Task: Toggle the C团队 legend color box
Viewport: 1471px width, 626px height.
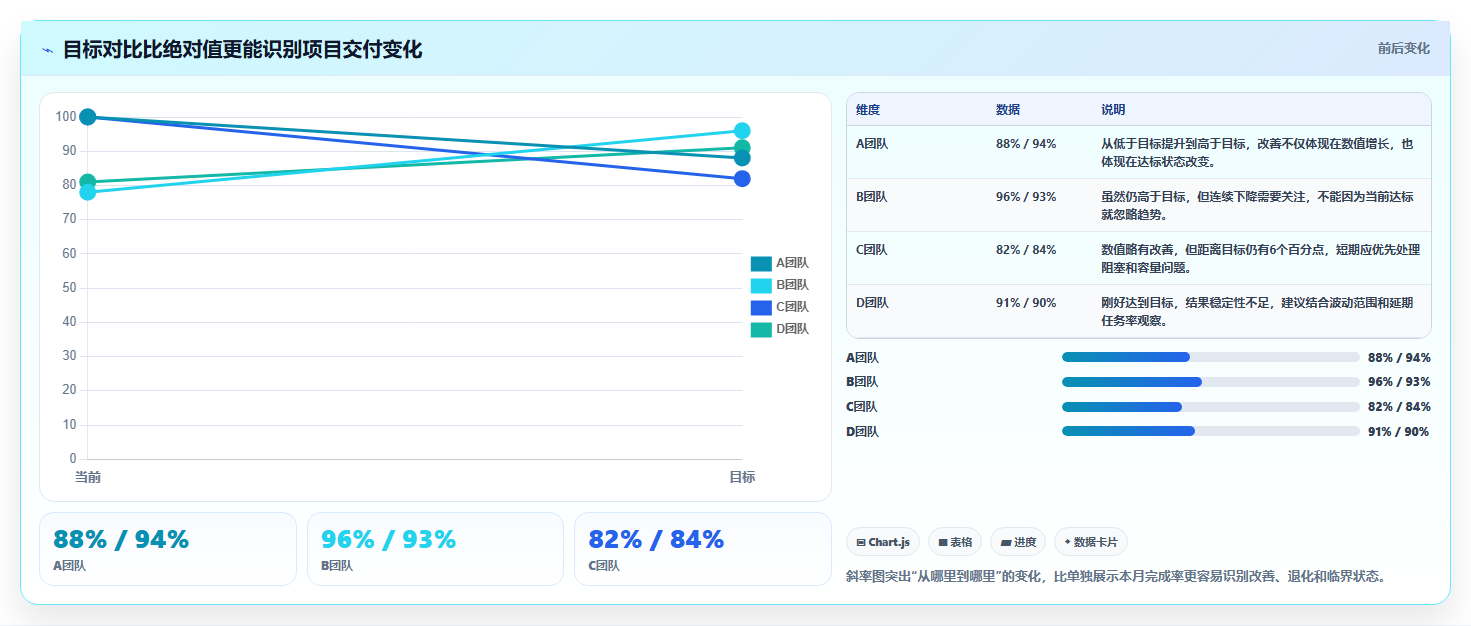Action: pos(761,307)
